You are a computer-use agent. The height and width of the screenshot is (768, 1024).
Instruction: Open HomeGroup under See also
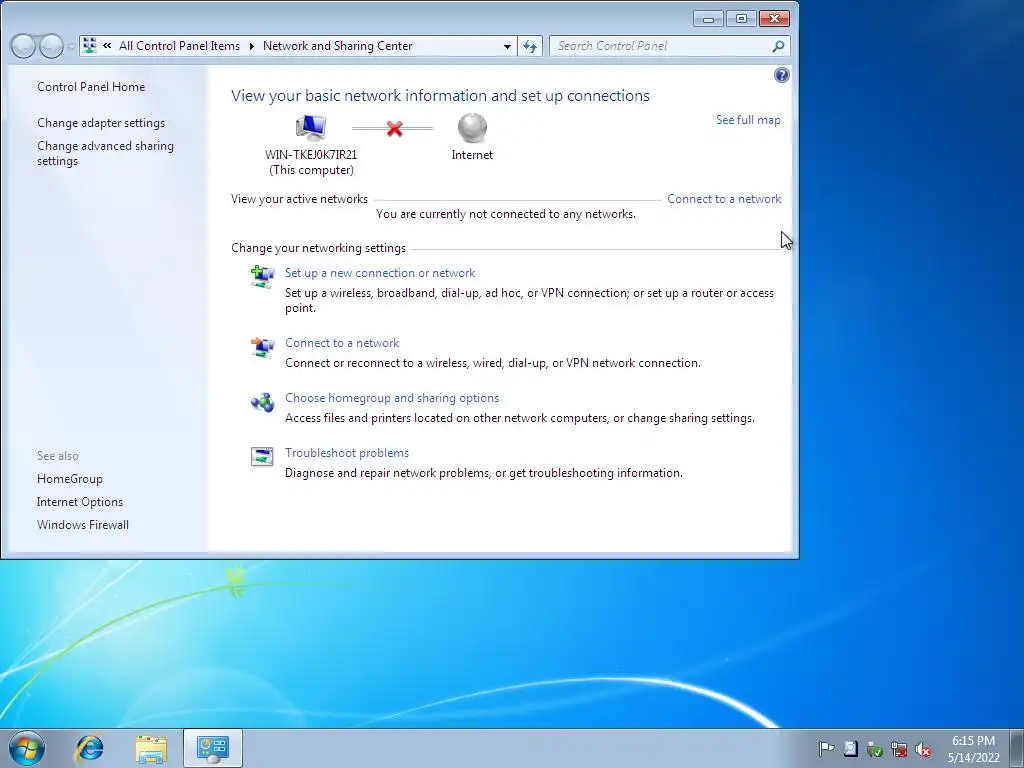(x=70, y=479)
